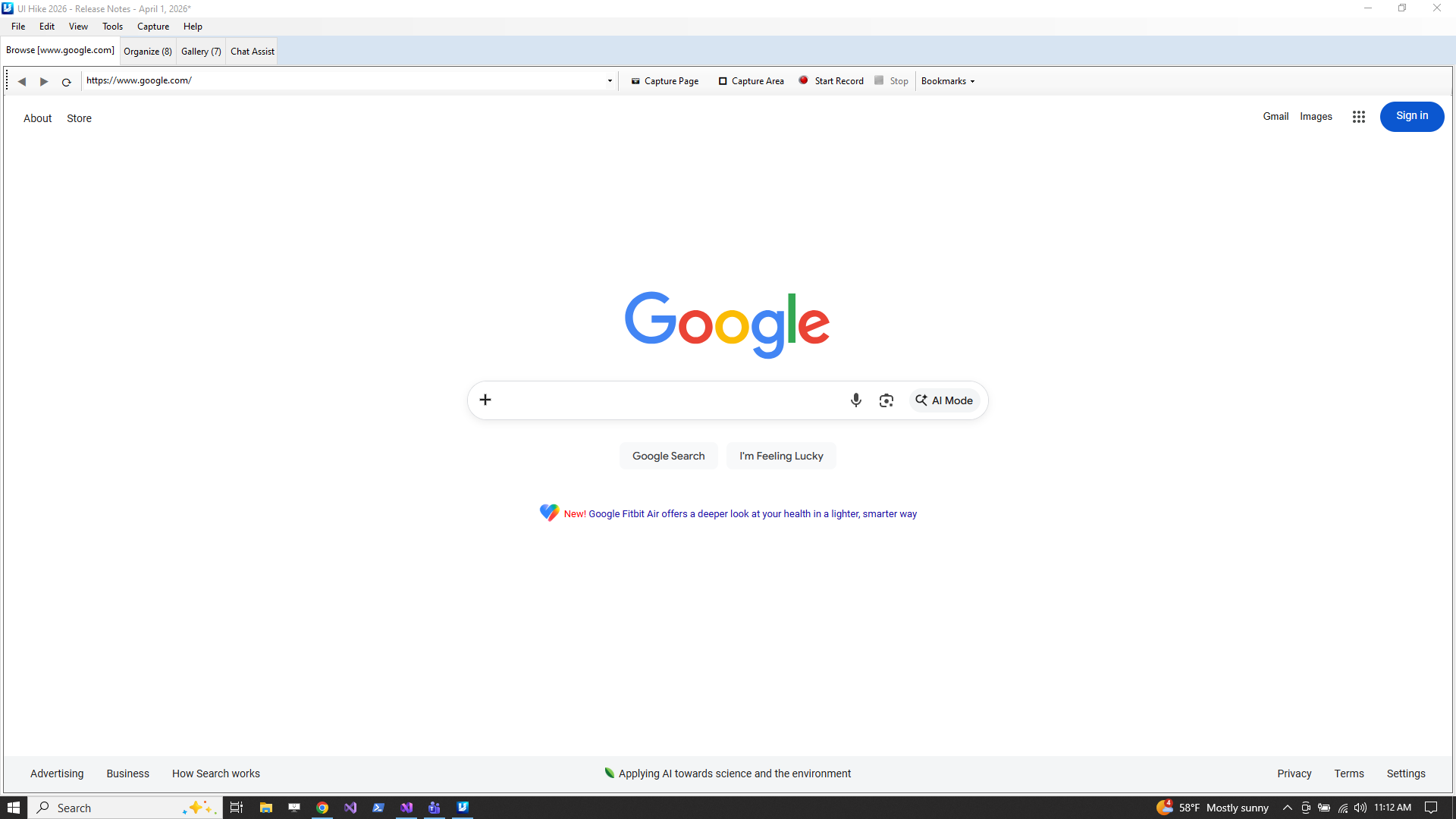The width and height of the screenshot is (1456, 819).
Task: Open the View menu
Action: (78, 27)
